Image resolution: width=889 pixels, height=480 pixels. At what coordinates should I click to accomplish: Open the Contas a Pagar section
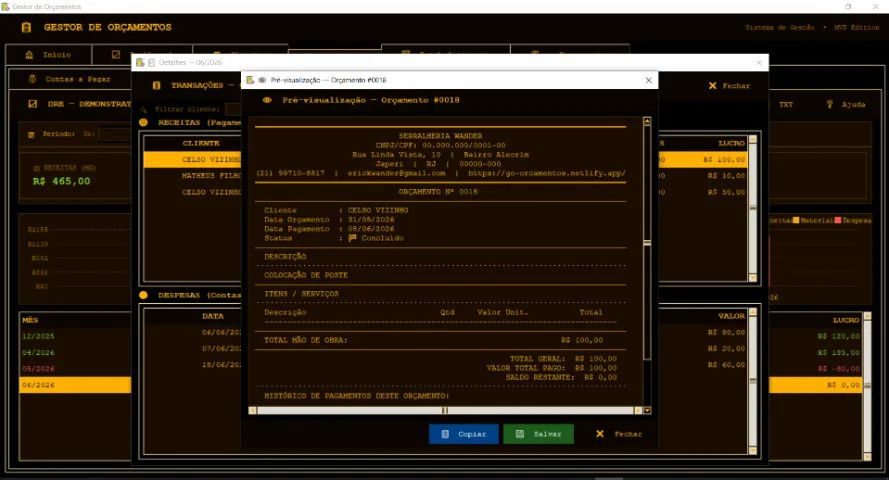click(70, 79)
